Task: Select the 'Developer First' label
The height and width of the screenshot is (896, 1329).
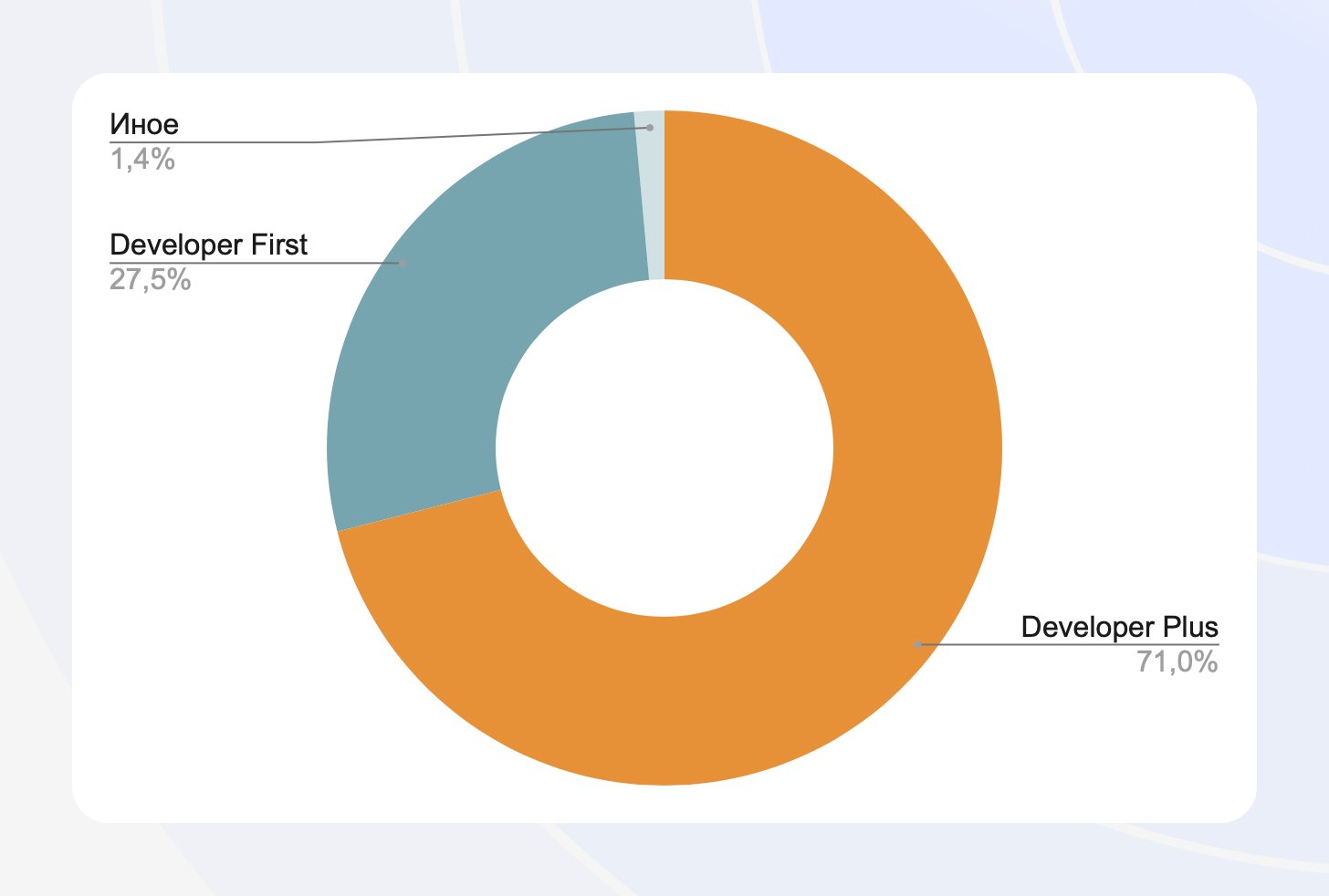Action: 208,245
